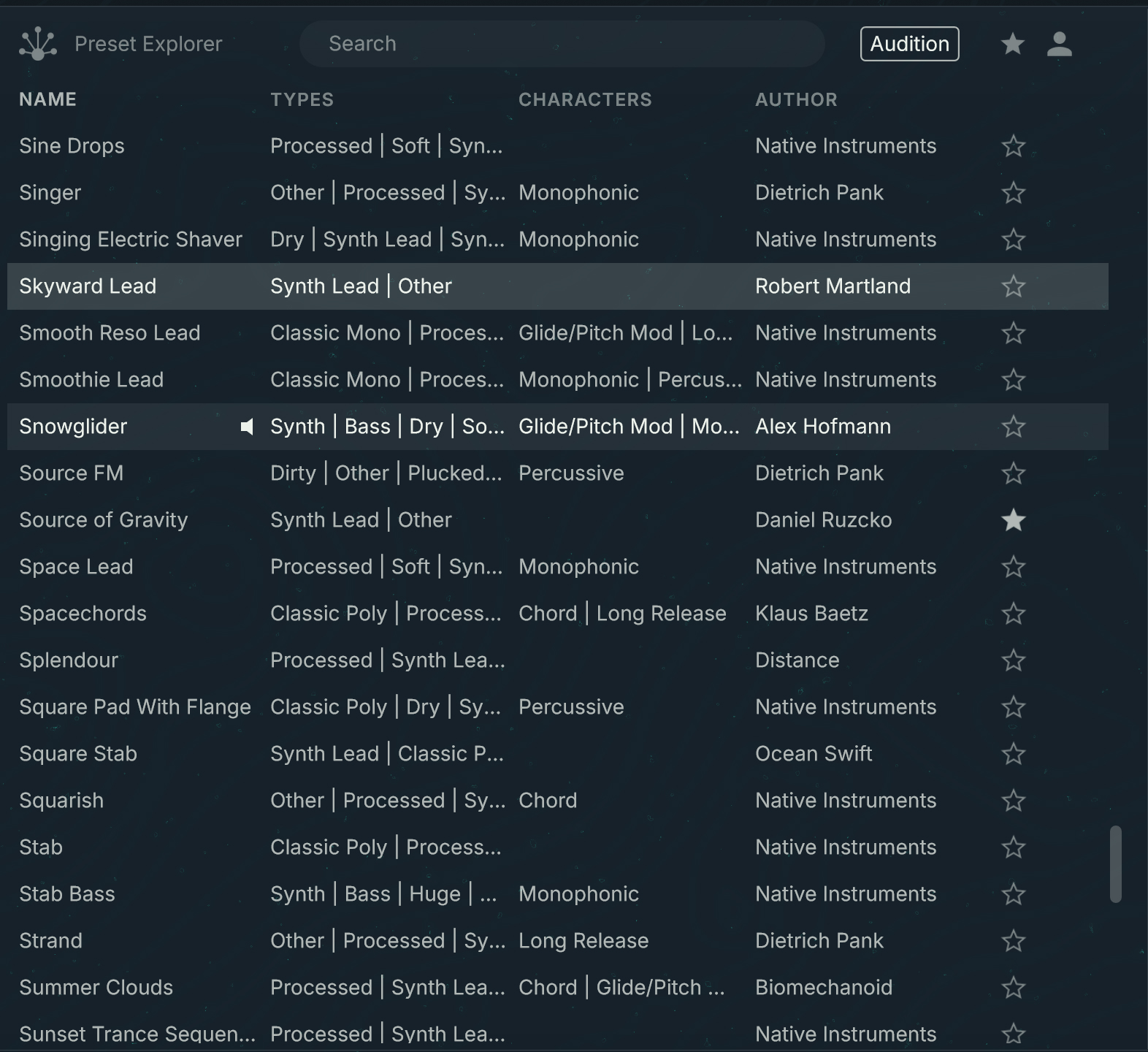Favorite the Source FM preset

[1014, 473]
